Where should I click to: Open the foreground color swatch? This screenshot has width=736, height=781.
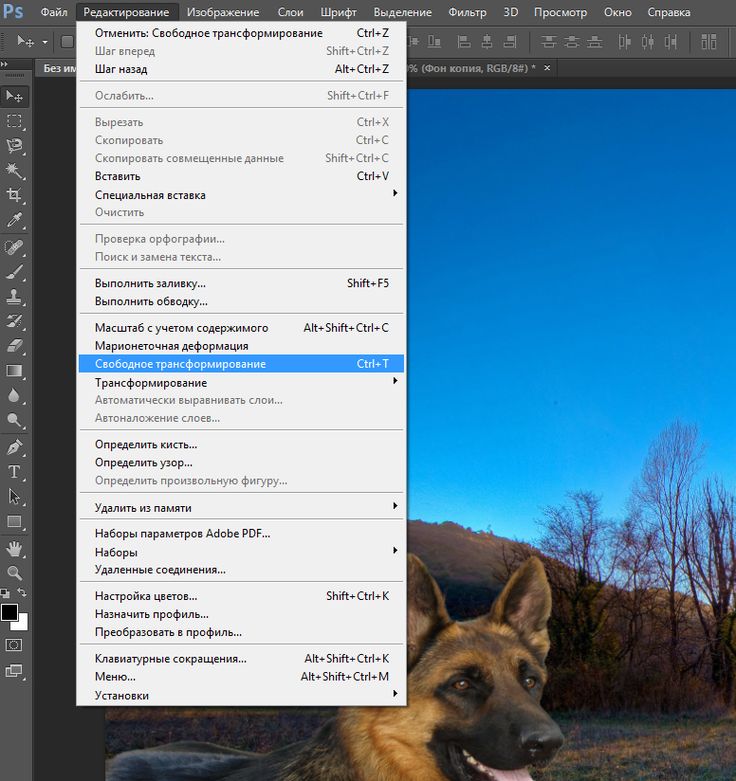(10, 611)
